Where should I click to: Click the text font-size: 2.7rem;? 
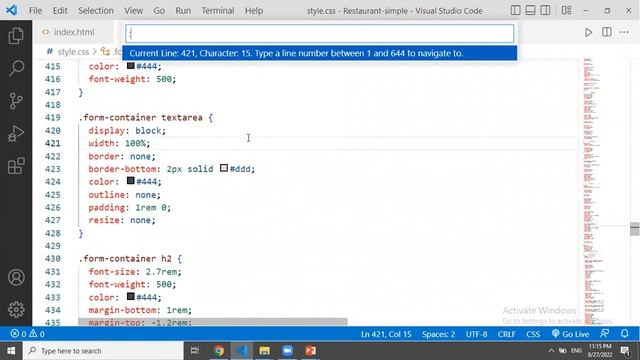click(x=135, y=271)
